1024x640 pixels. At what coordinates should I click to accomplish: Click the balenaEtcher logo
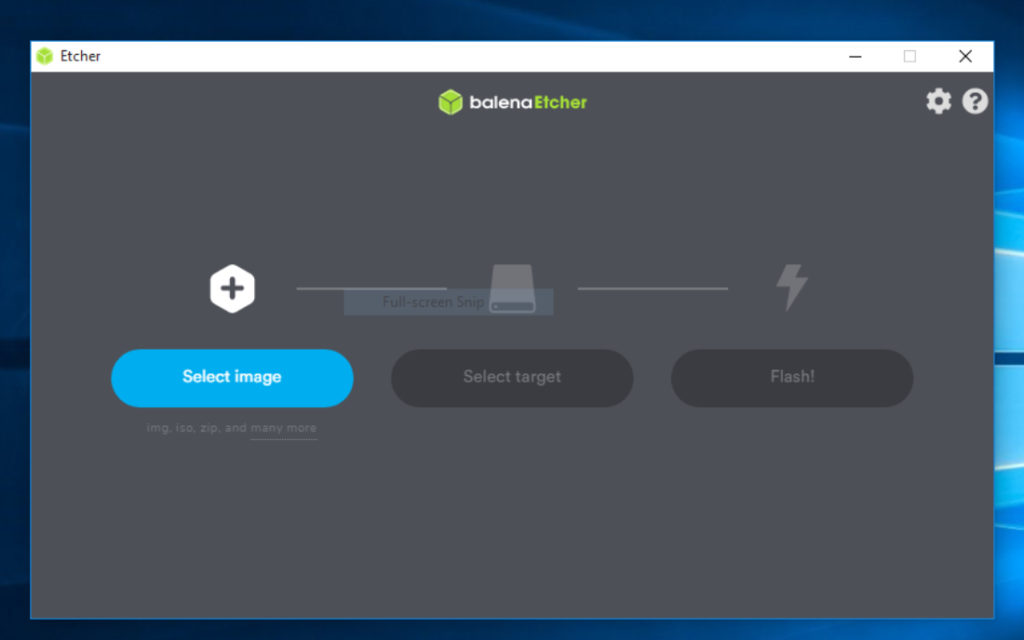pos(513,102)
